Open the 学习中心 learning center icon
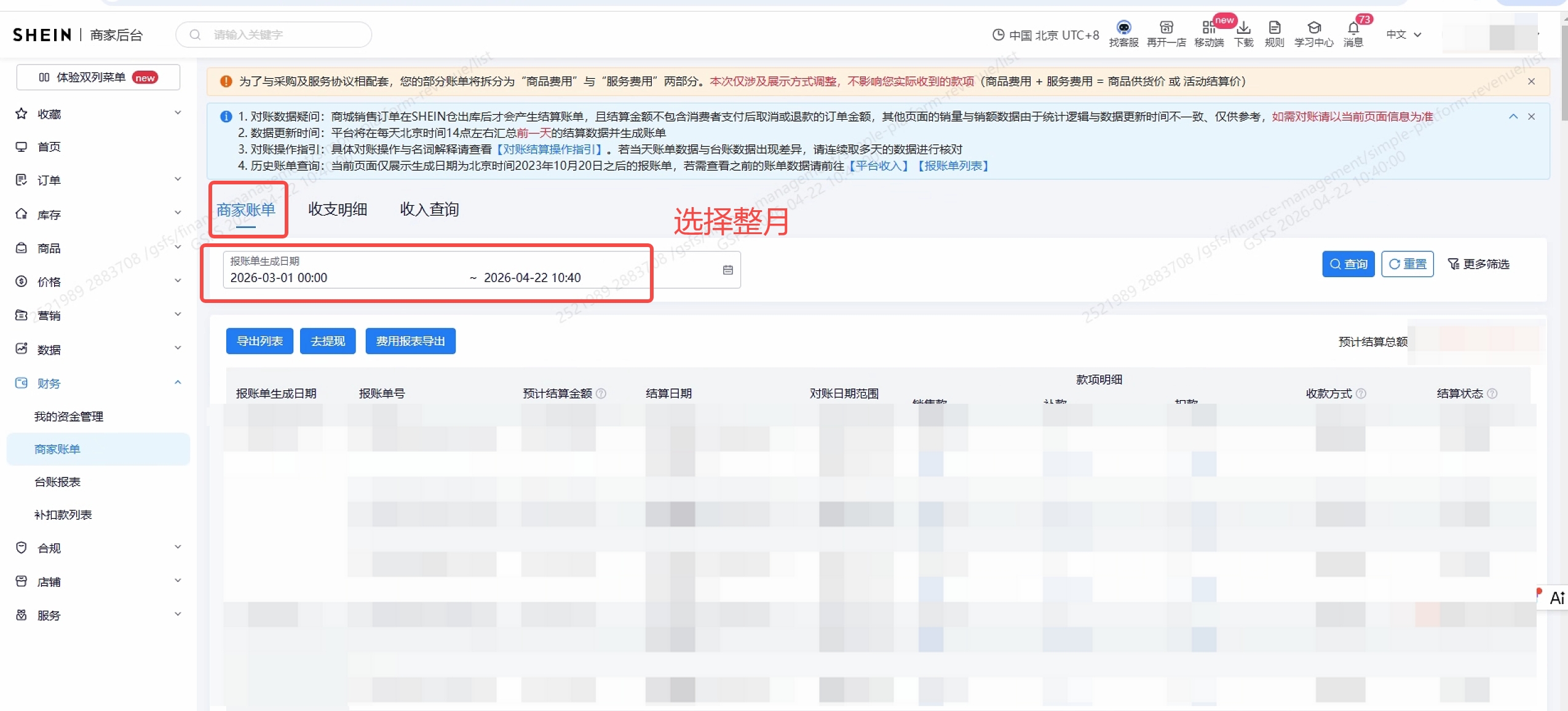This screenshot has width=1568, height=711. click(1313, 28)
